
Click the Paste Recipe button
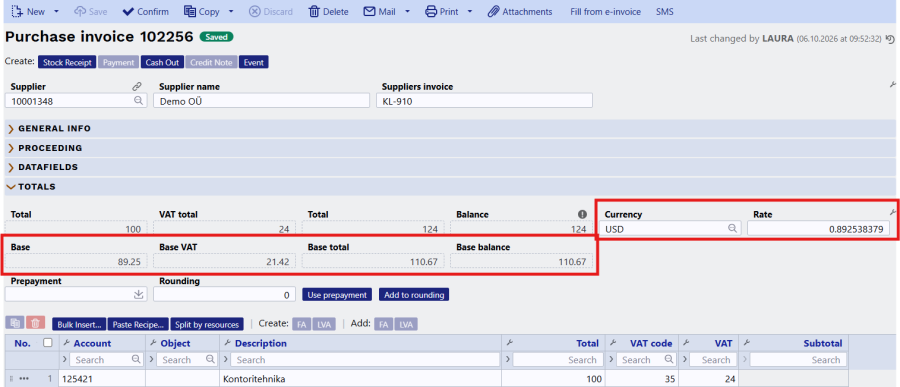(x=138, y=324)
